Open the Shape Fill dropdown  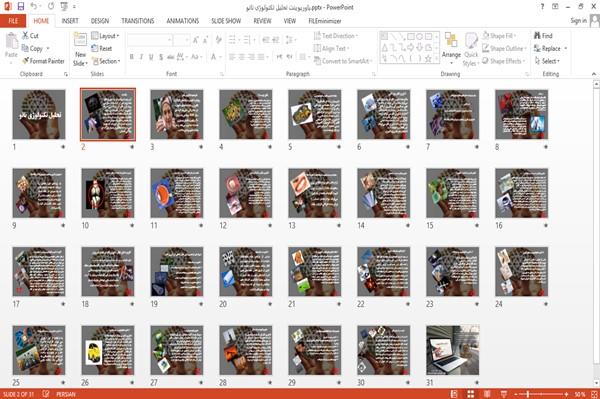(499, 36)
